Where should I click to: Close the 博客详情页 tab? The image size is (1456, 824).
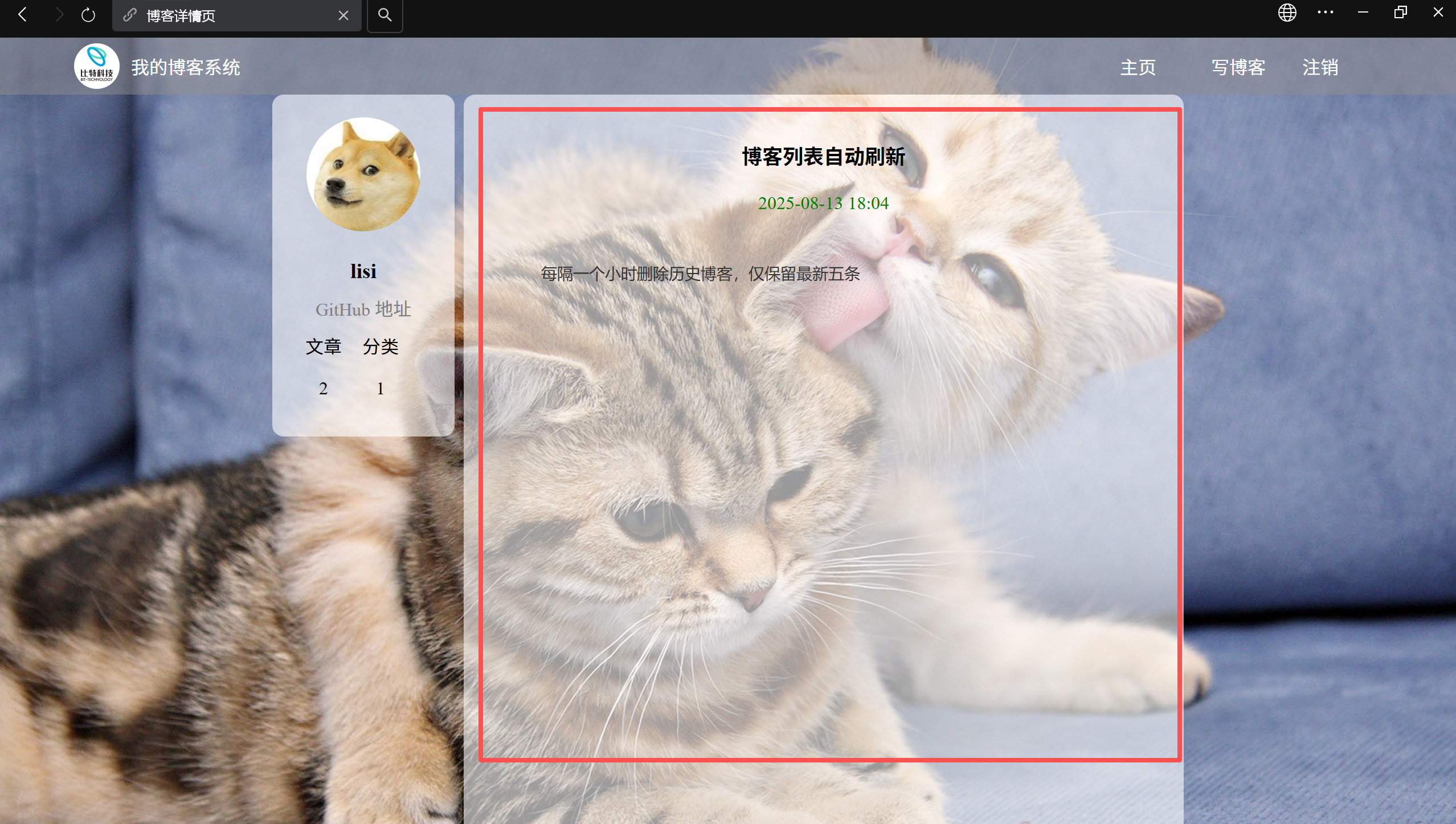(x=343, y=15)
